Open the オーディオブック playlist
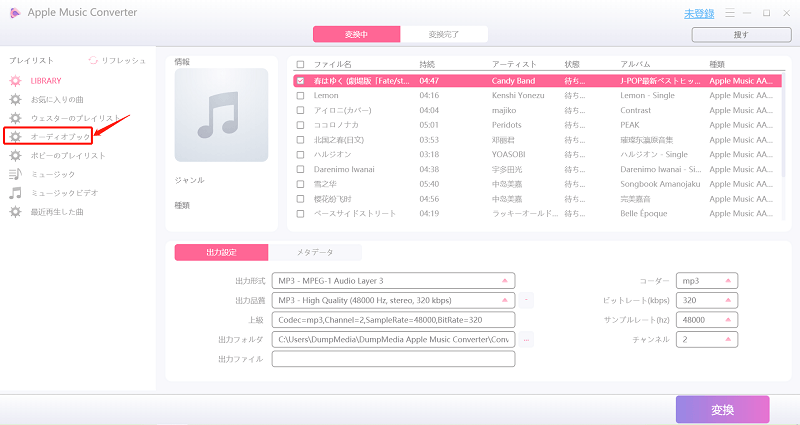This screenshot has height=425, width=800. point(60,137)
